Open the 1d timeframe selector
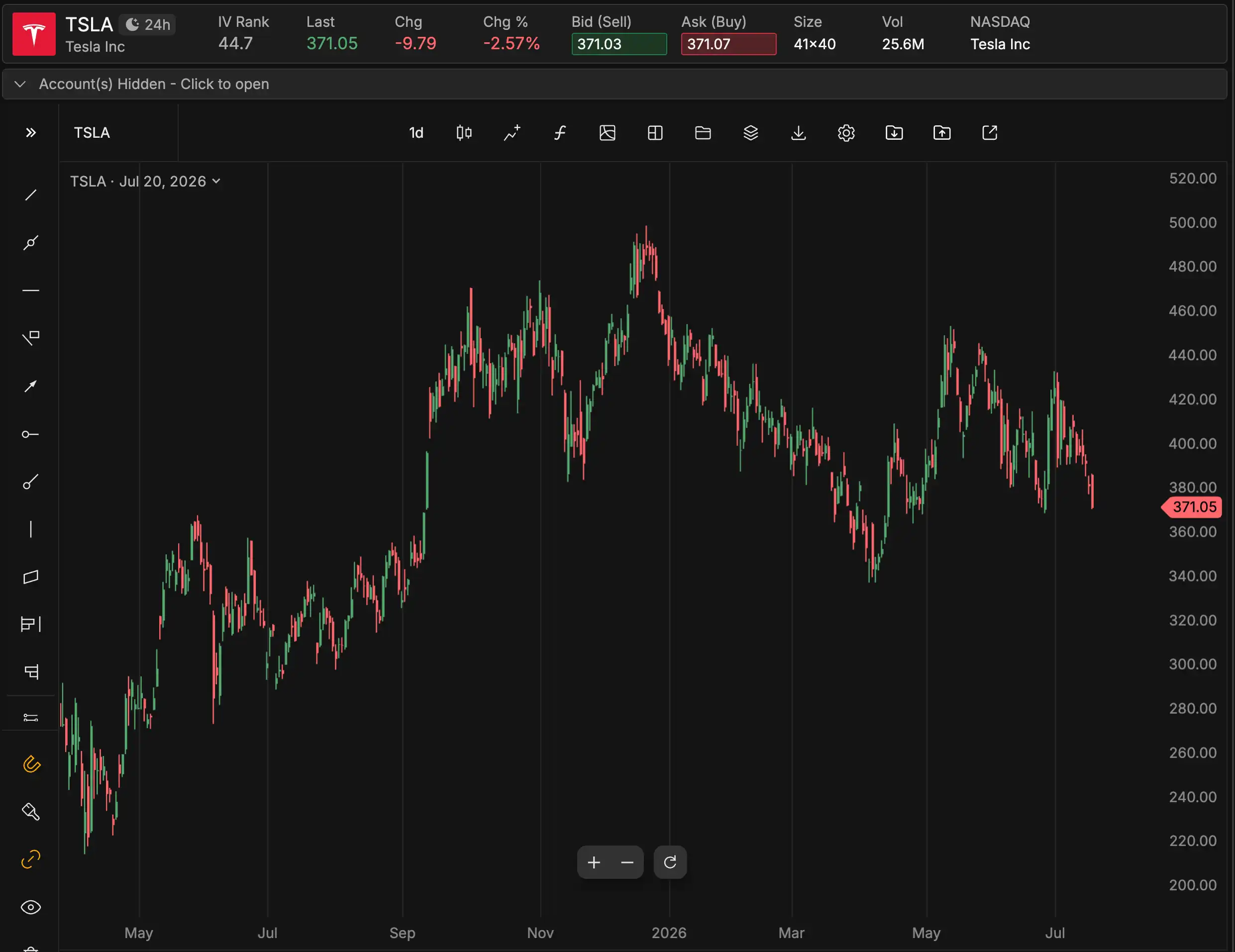 point(416,133)
